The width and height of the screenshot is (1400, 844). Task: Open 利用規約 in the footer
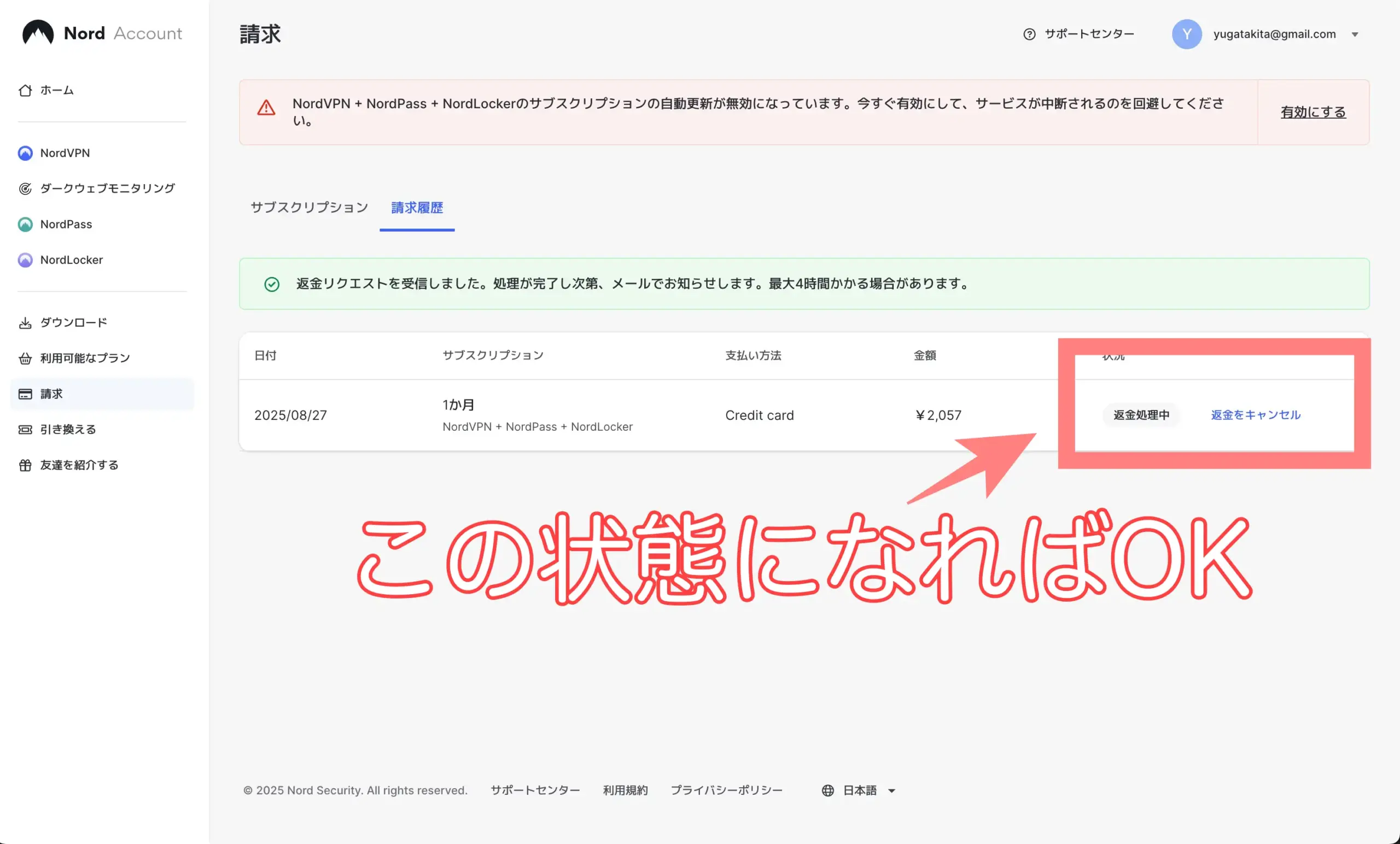[x=625, y=790]
